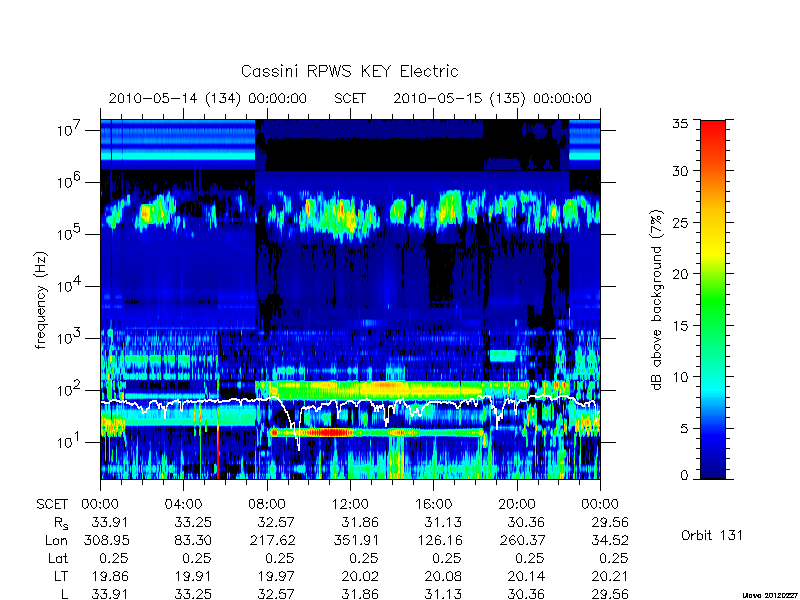Click longitude value 217.62

pyautogui.click(x=272, y=540)
